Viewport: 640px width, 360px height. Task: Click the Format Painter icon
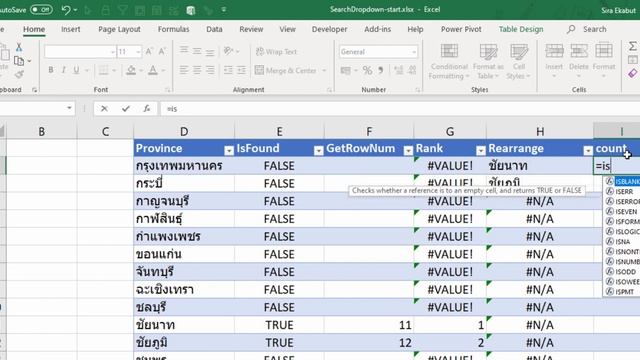click(19, 74)
